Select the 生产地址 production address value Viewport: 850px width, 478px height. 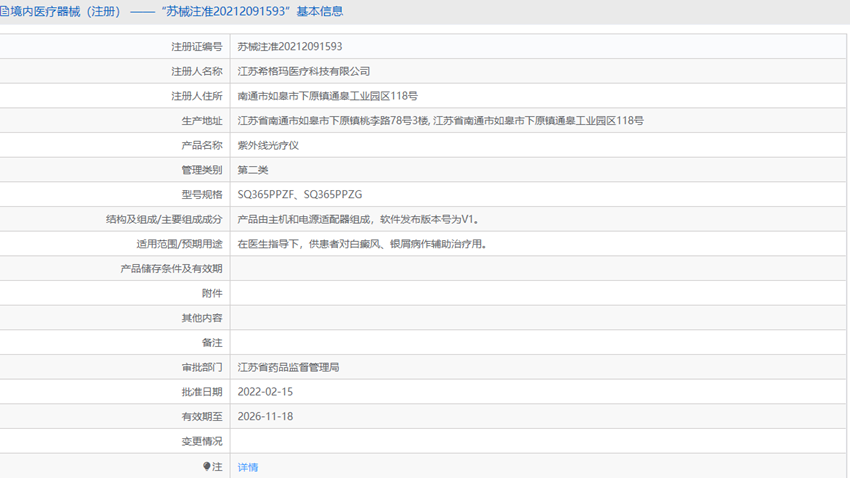click(x=440, y=120)
